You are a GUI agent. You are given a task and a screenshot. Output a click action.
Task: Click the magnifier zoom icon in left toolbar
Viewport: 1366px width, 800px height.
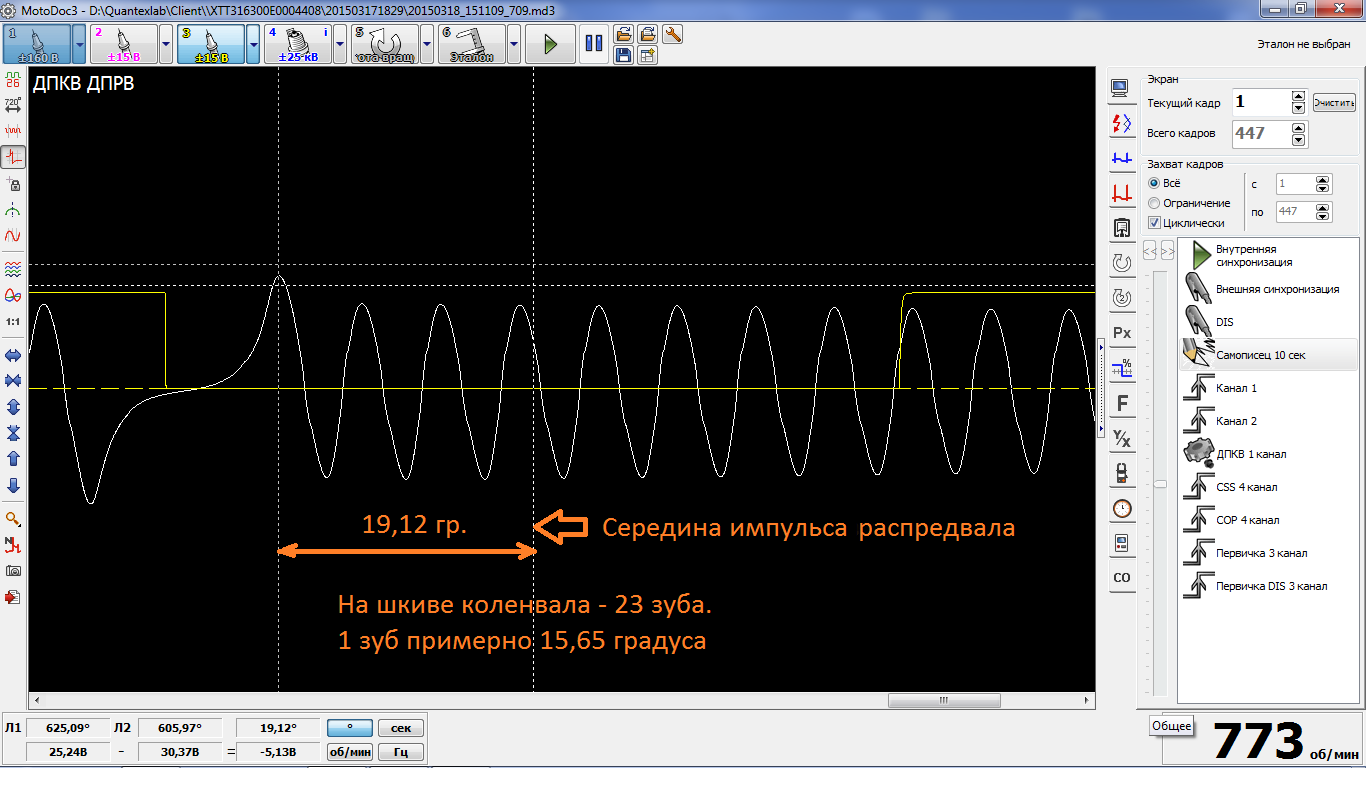14,518
